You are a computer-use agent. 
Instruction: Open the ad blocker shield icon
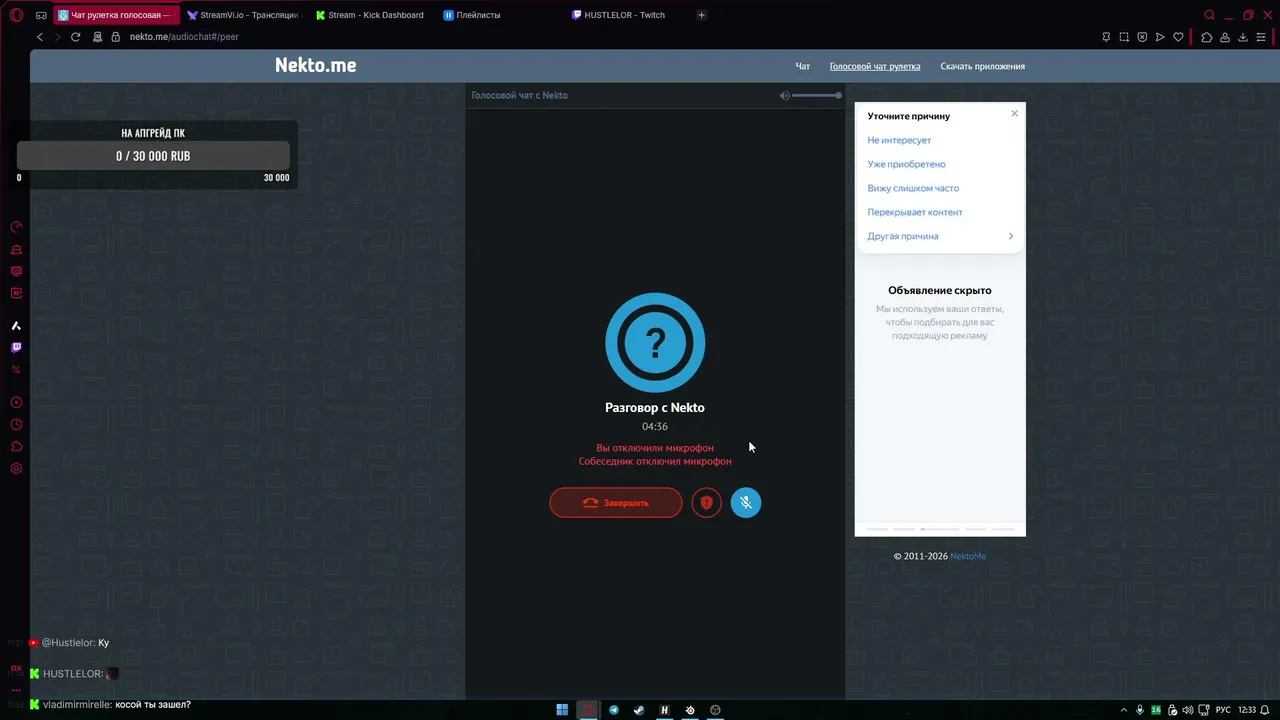(x=1142, y=37)
